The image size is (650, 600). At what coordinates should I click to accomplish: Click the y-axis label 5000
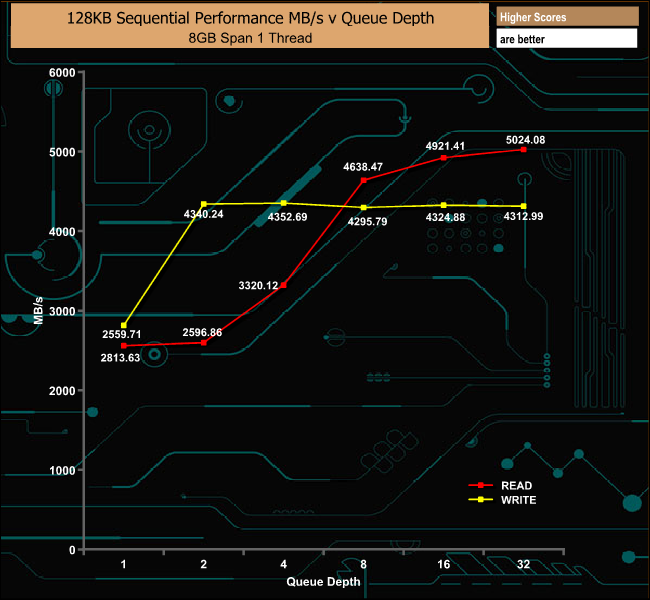point(62,153)
